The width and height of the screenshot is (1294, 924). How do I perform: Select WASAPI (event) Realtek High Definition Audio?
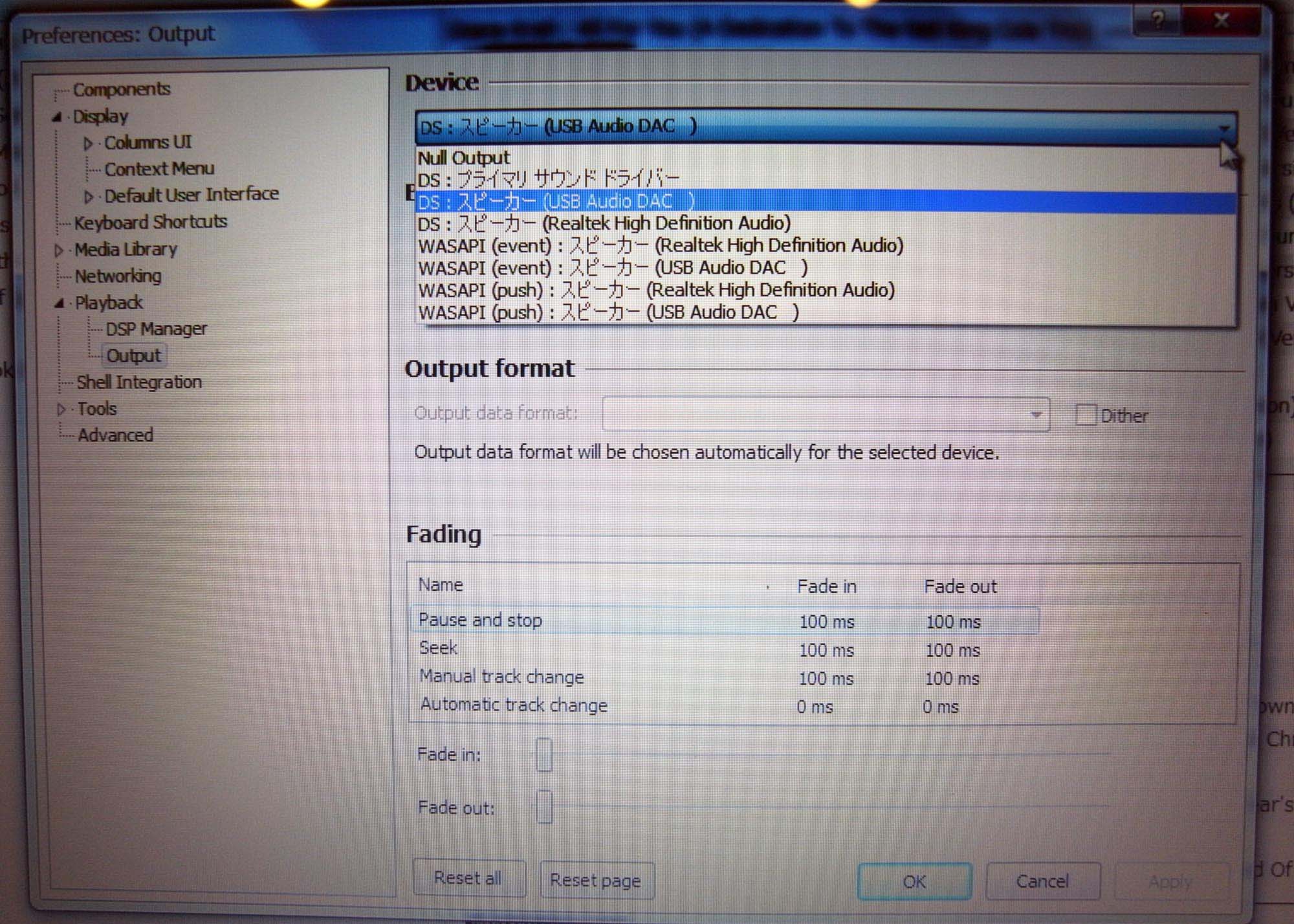point(826,246)
